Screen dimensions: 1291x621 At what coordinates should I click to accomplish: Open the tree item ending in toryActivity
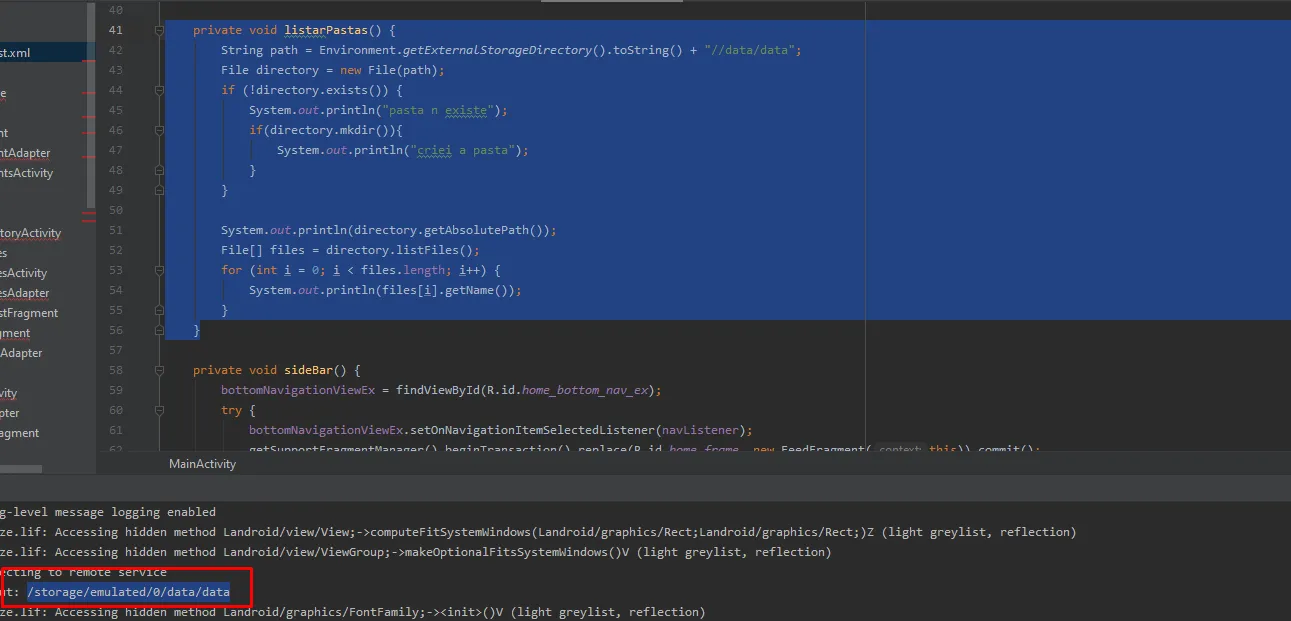point(31,233)
